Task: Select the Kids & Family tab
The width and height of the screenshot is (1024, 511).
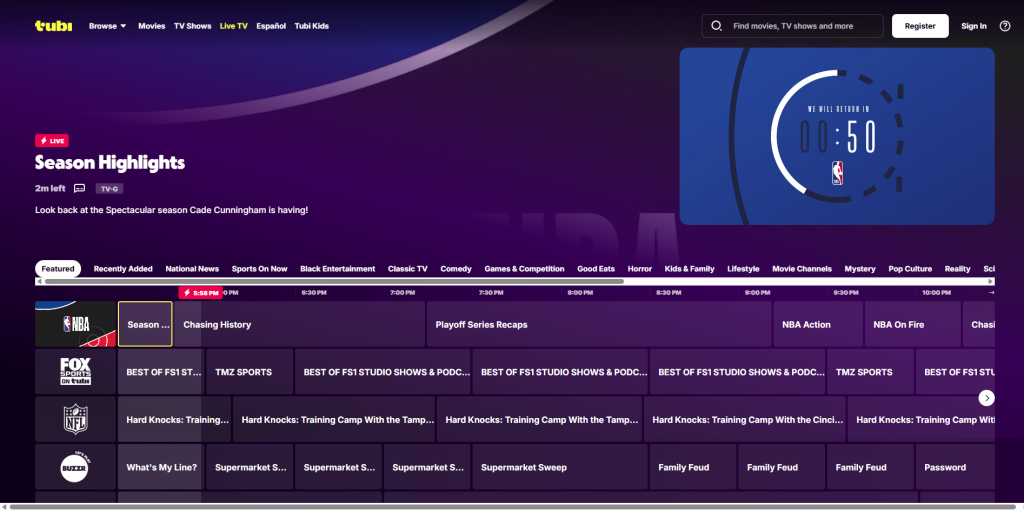Action: pos(690,269)
